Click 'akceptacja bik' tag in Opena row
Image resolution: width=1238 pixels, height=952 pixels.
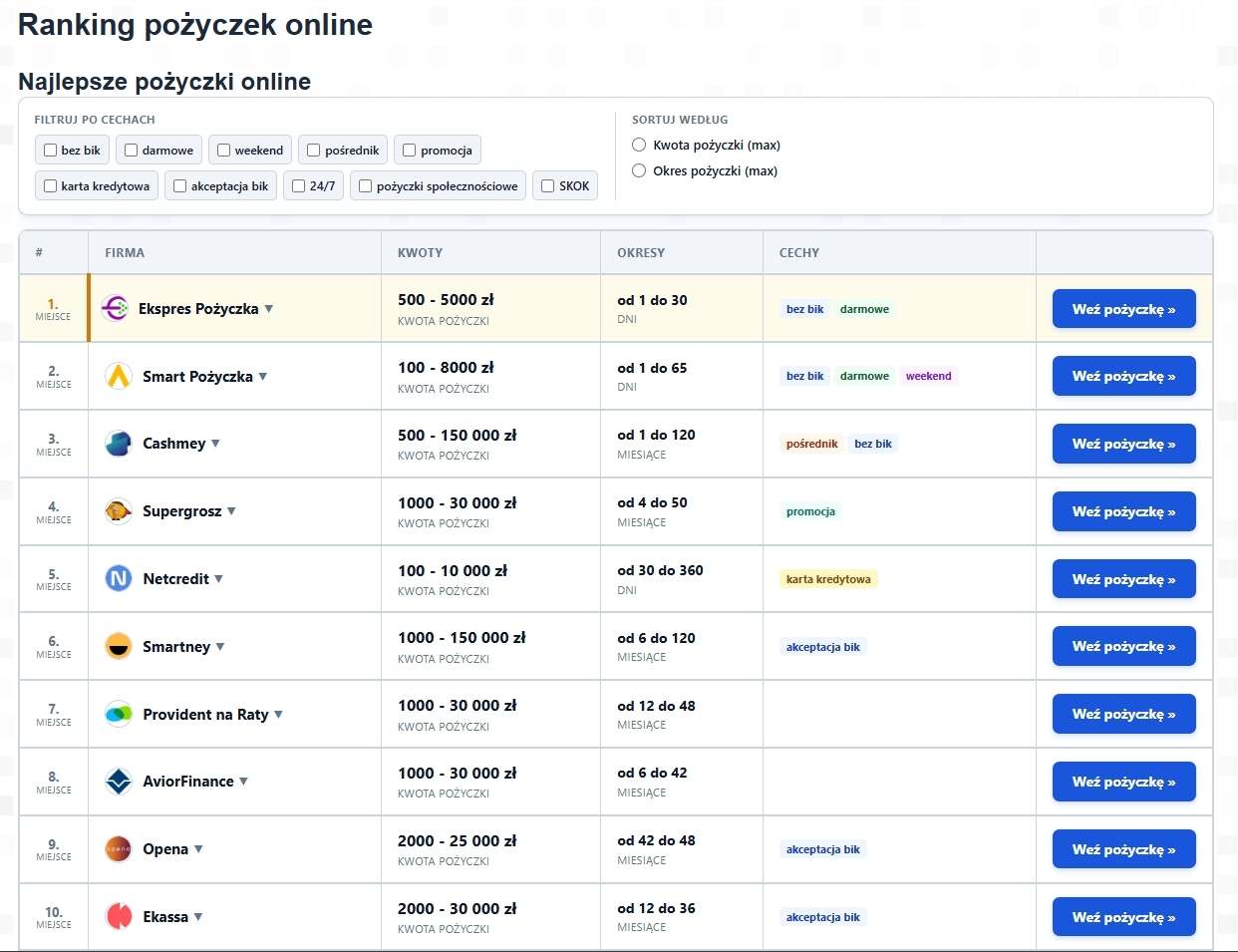(822, 849)
